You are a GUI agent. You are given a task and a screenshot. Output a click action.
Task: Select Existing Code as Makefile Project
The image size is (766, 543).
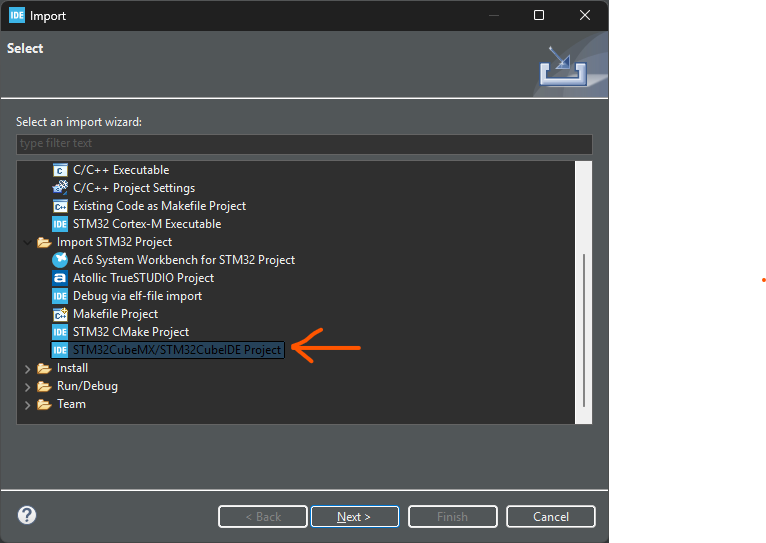pyautogui.click(x=159, y=206)
